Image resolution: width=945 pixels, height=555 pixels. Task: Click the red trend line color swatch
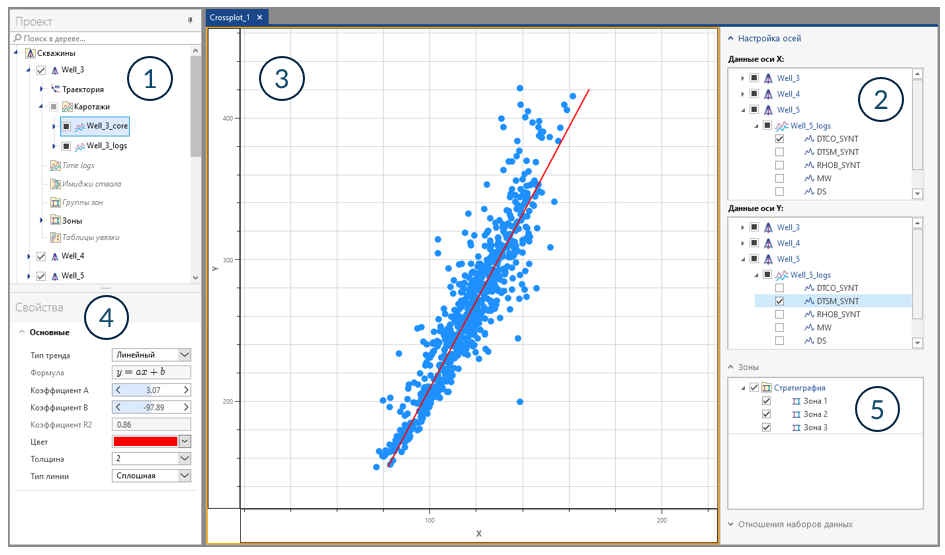point(145,442)
